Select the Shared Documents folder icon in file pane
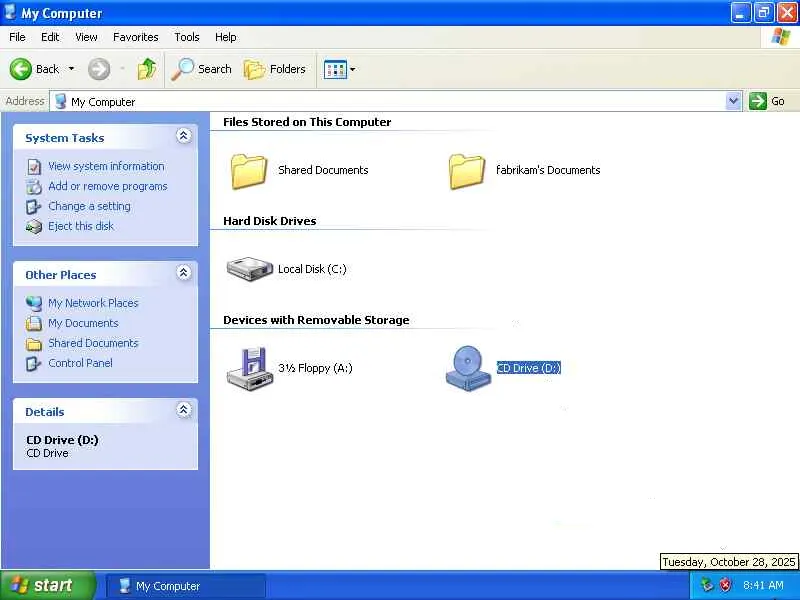This screenshot has width=800, height=600. click(x=249, y=171)
